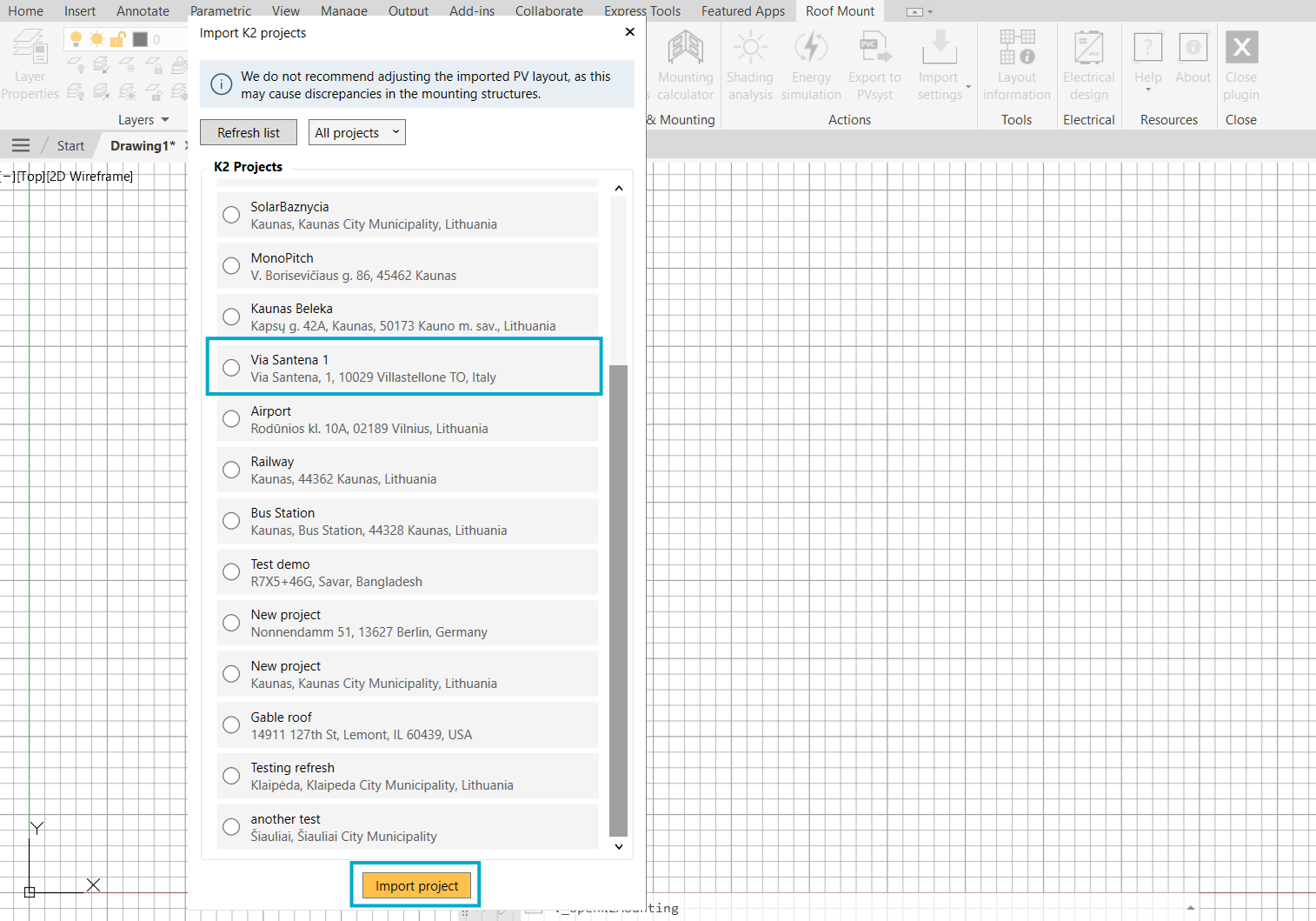1316x921 pixels.
Task: Open Layout information tool
Action: (1015, 63)
